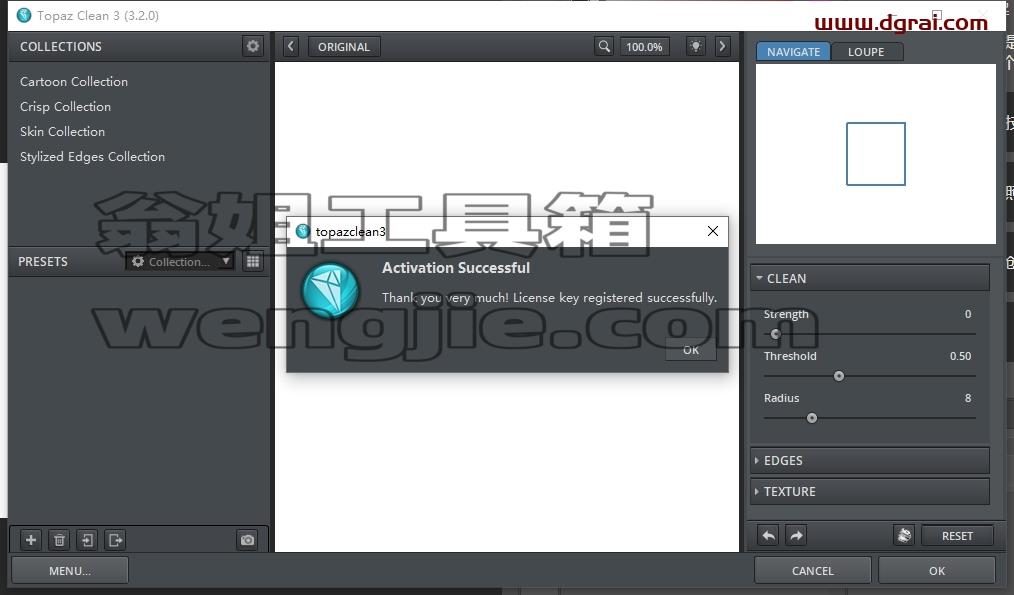Viewport: 1014px width, 595px height.
Task: Toggle the ORIGINAL view button
Action: coord(344,47)
